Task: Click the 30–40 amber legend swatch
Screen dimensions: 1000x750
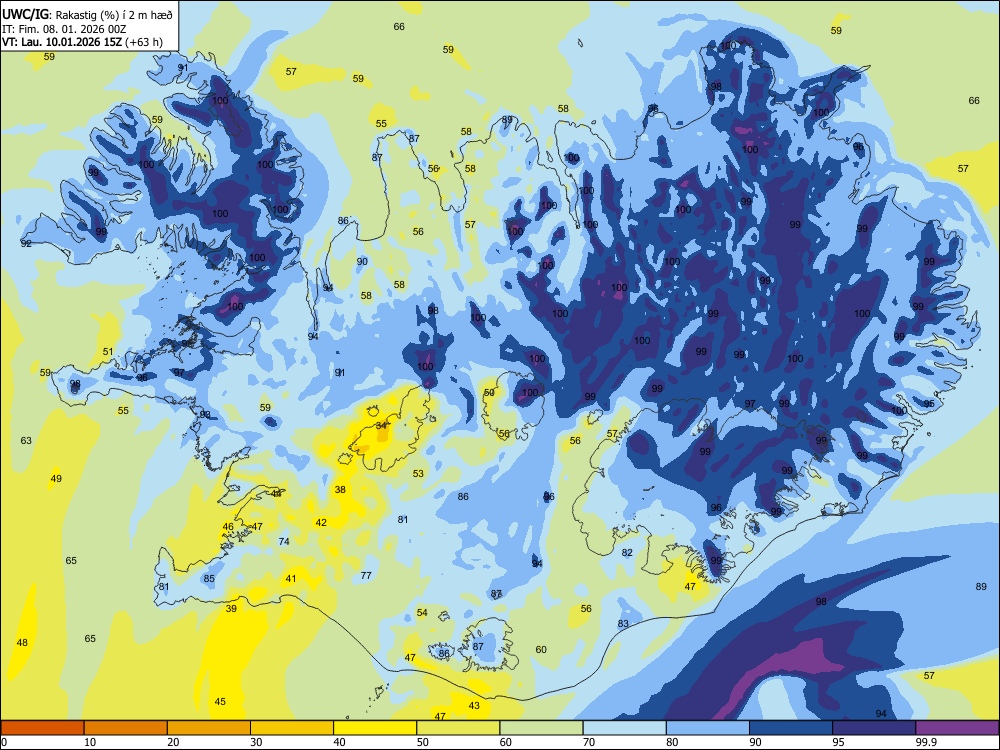Action: pos(292,728)
